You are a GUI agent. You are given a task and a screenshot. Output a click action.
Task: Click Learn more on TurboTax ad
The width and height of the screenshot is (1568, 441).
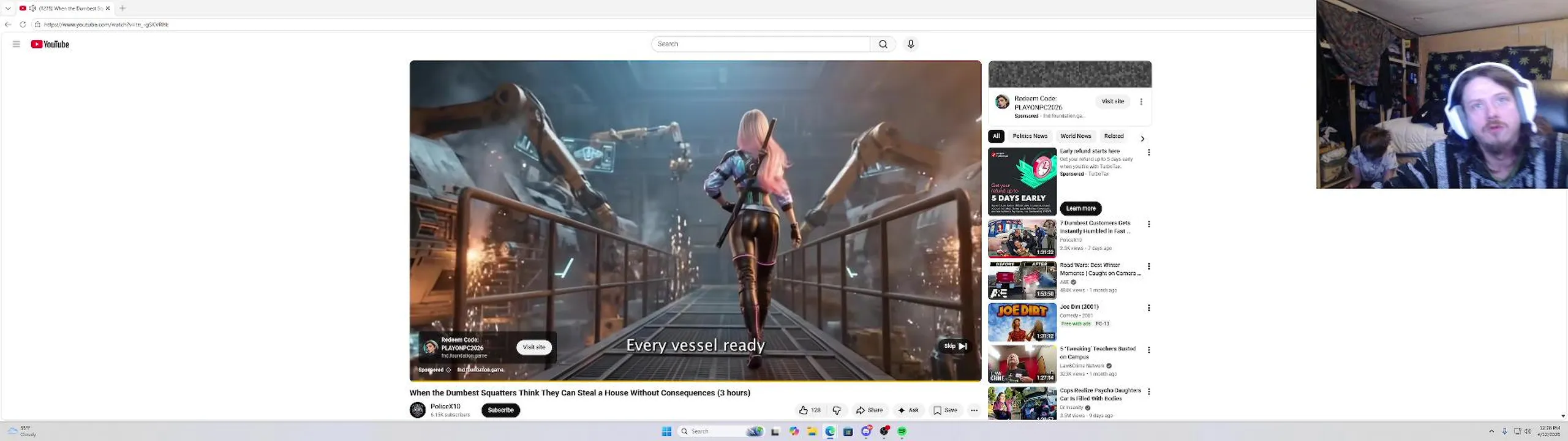1080,208
